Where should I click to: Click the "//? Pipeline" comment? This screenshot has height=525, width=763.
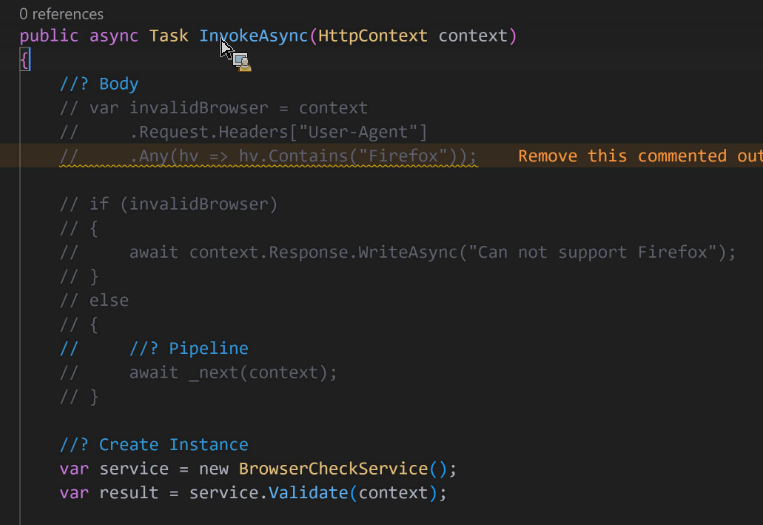189,348
